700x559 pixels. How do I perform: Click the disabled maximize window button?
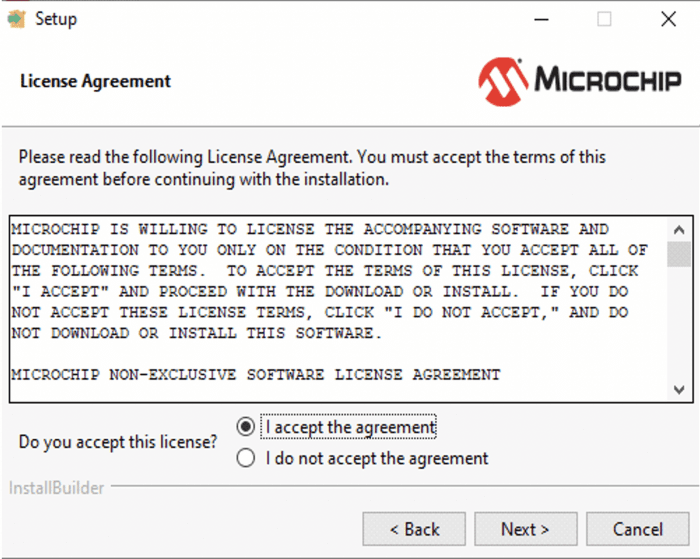tap(604, 19)
